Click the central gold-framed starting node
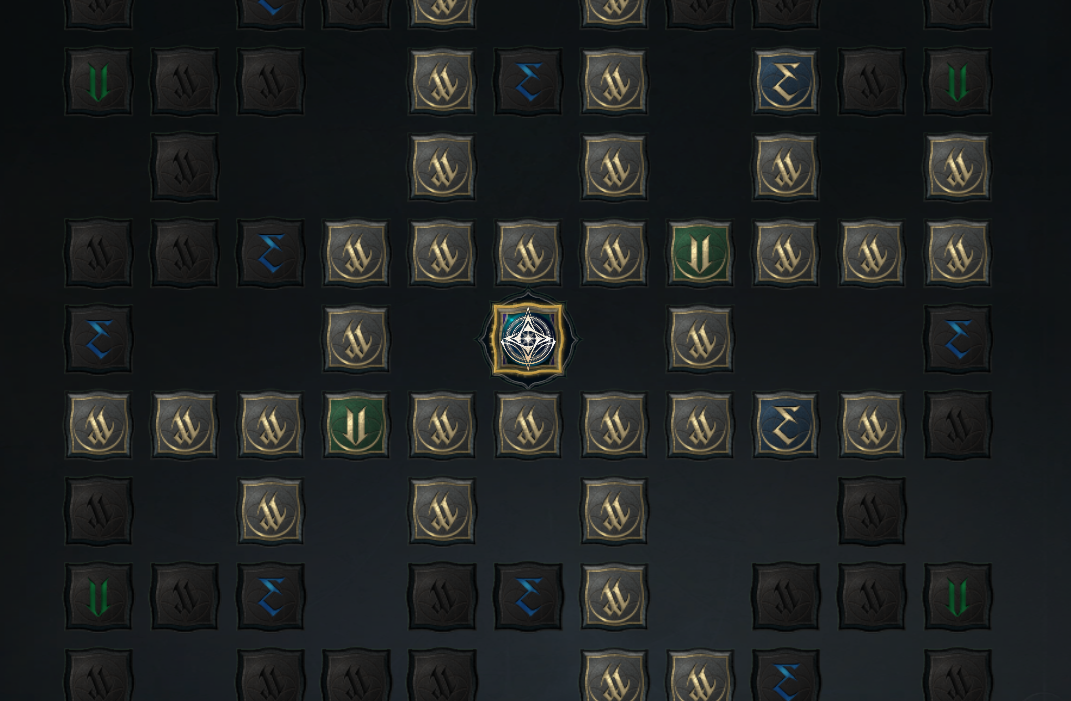Image resolution: width=1071 pixels, height=701 pixels. pos(528,339)
